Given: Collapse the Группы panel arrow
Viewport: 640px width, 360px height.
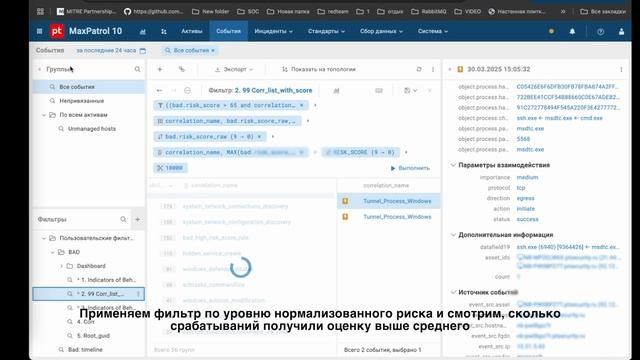Looking at the screenshot, I should point(40,69).
